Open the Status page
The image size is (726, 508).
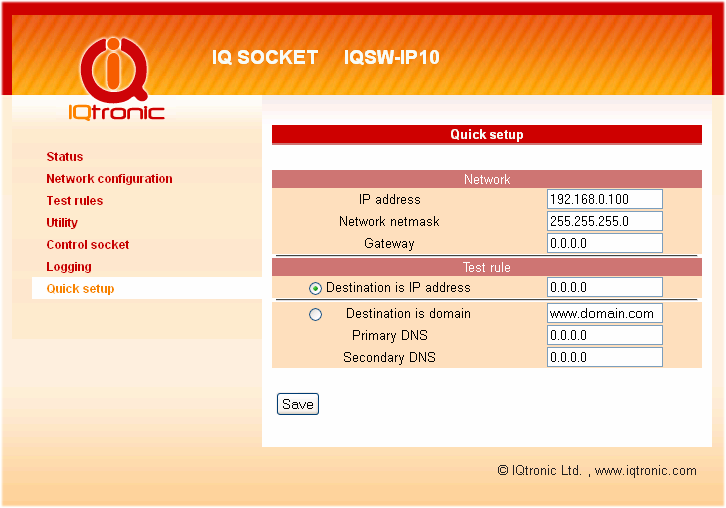click(x=65, y=157)
